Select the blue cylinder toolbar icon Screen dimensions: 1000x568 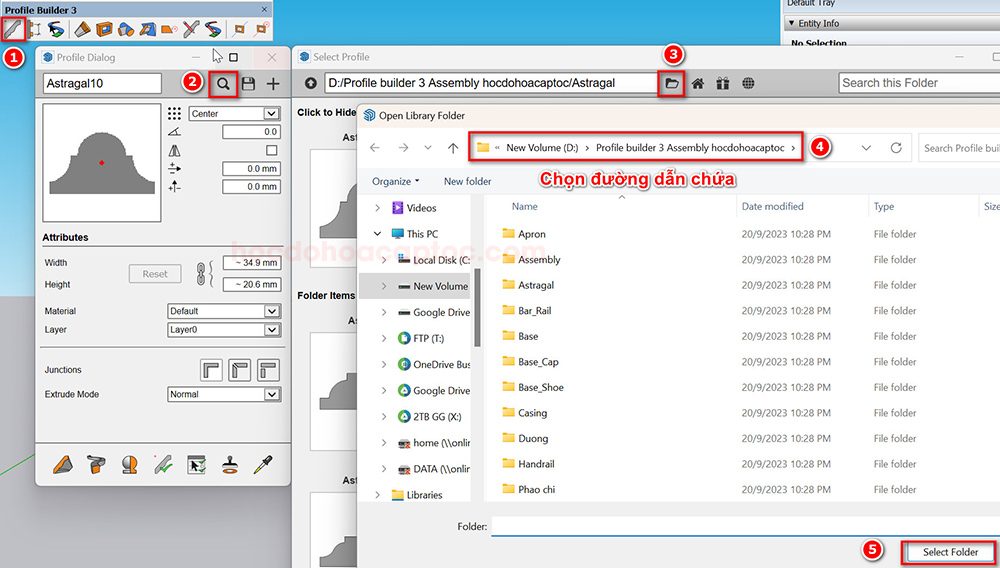click(126, 29)
